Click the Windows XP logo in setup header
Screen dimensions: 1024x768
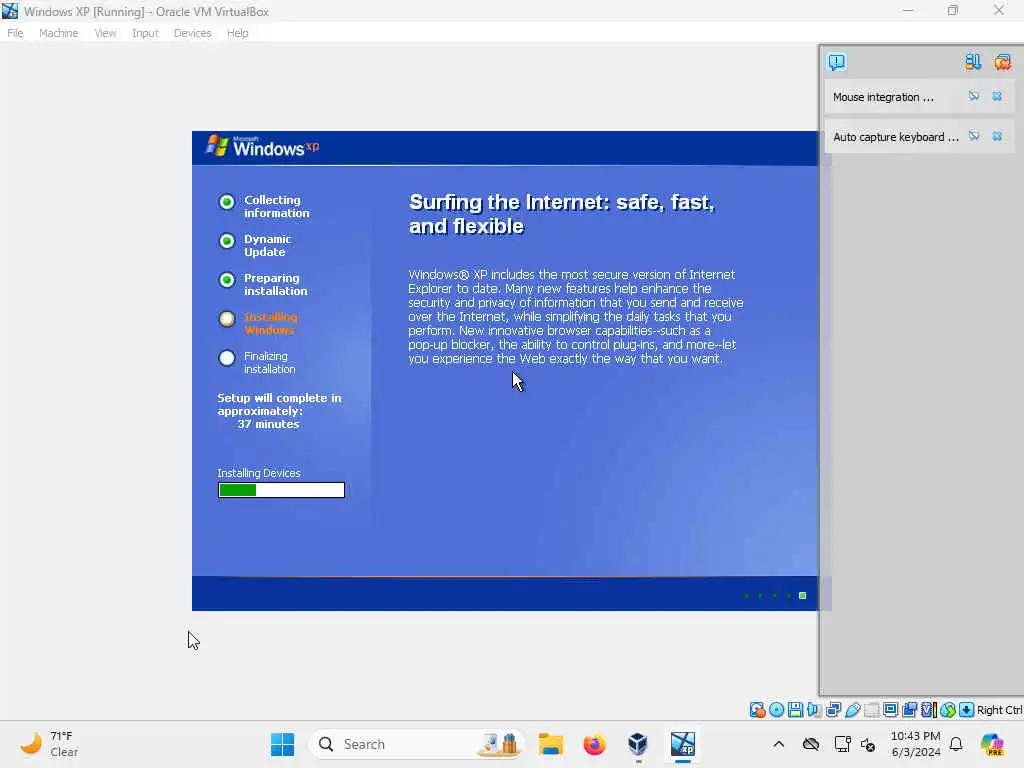(x=263, y=146)
